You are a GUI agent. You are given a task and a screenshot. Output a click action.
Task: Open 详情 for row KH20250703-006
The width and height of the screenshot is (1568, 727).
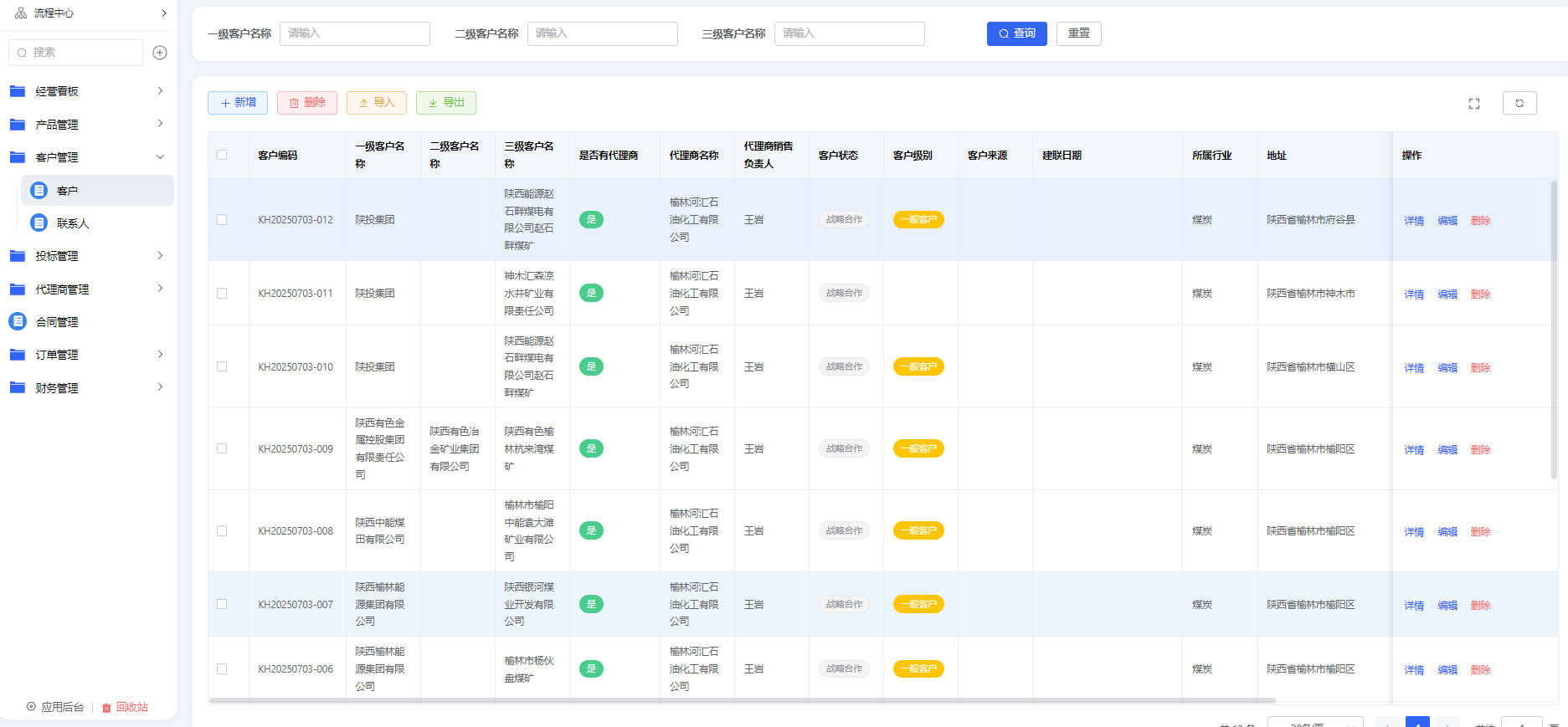click(1414, 670)
